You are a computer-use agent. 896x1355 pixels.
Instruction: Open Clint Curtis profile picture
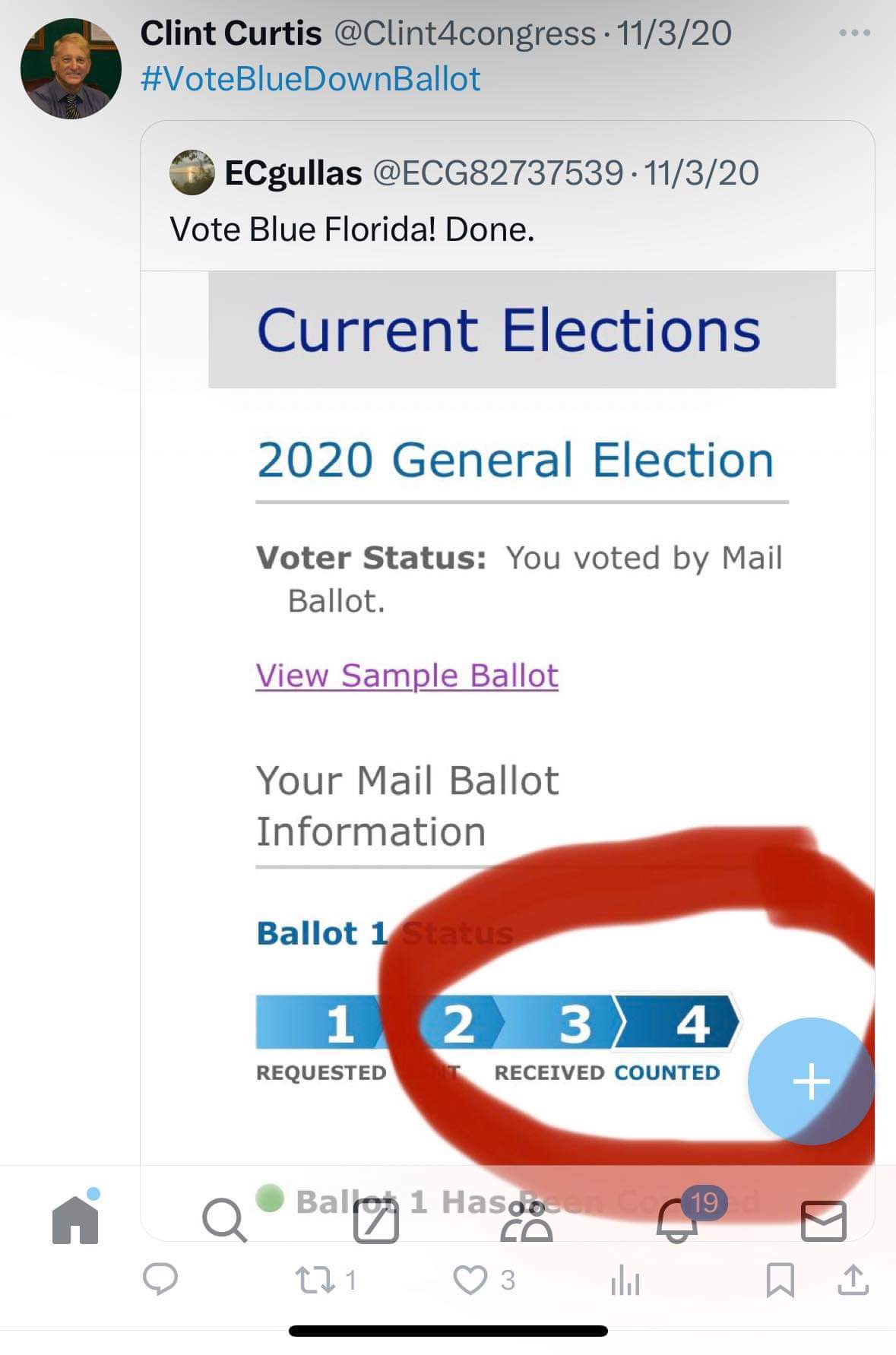[71, 69]
